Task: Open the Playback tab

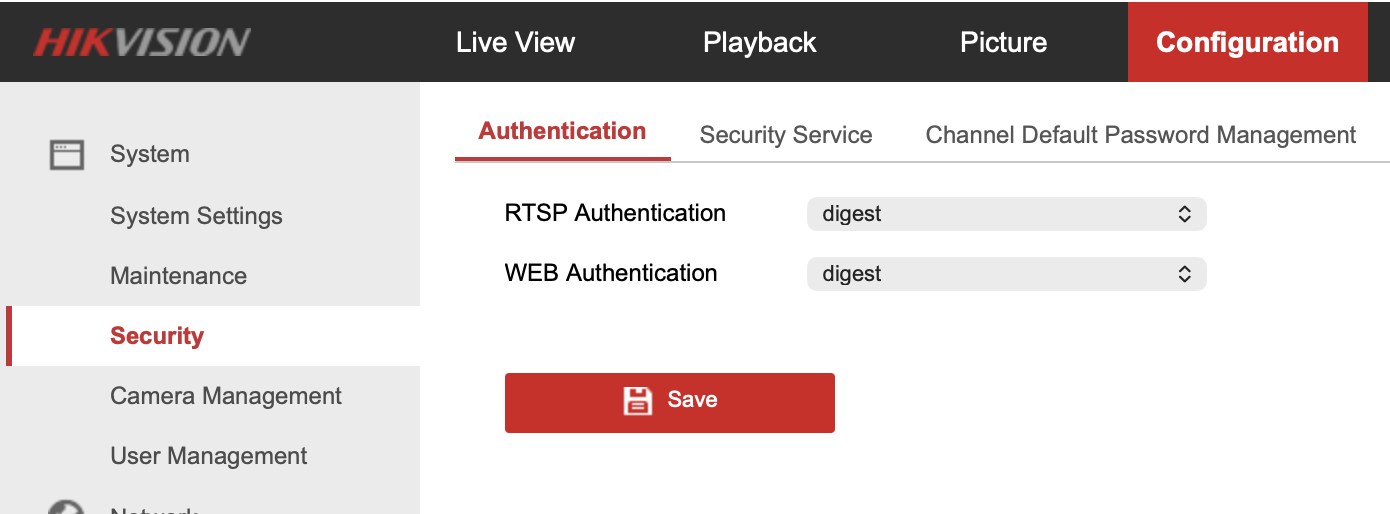Action: [x=760, y=42]
